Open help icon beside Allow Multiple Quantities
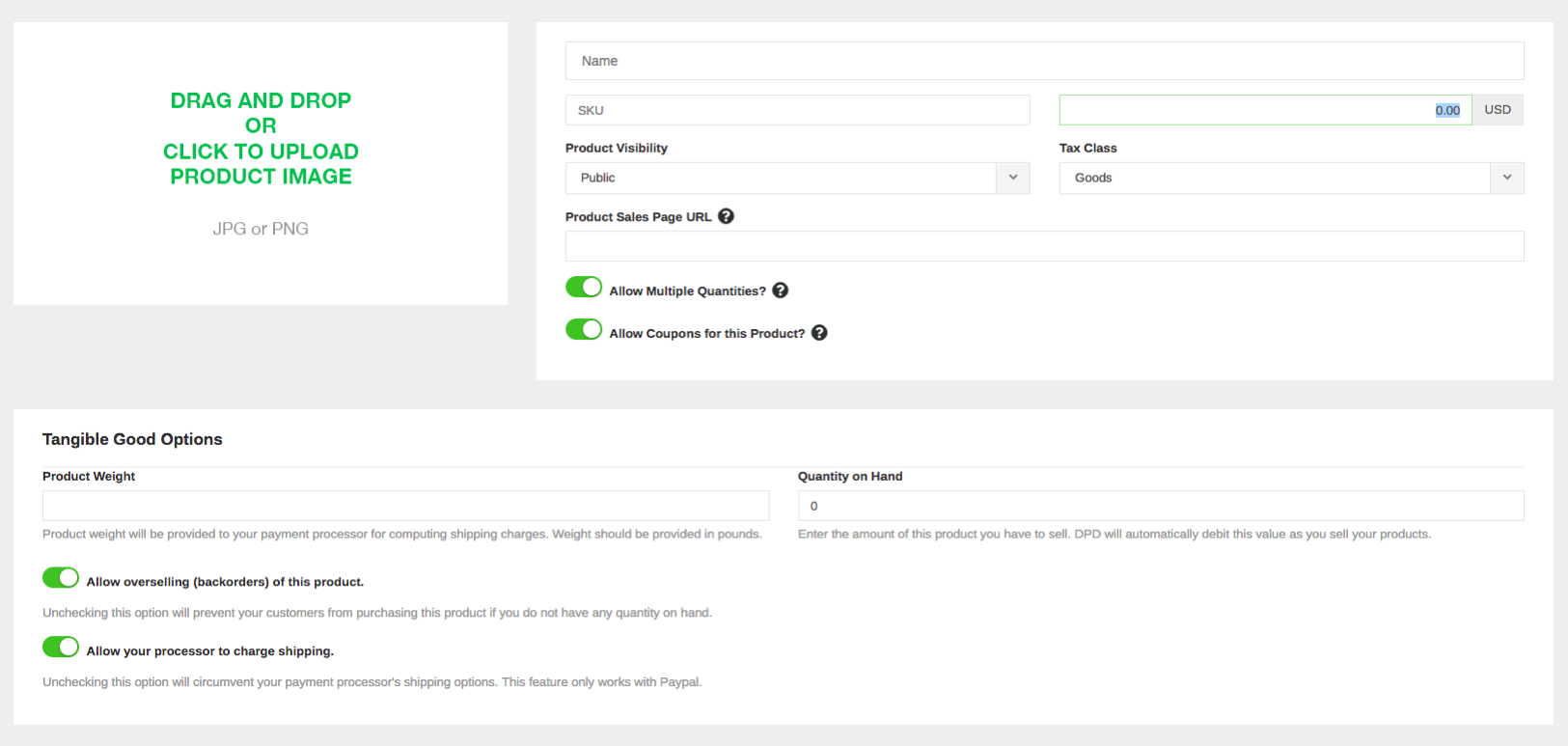This screenshot has width=1568, height=746. 781,290
